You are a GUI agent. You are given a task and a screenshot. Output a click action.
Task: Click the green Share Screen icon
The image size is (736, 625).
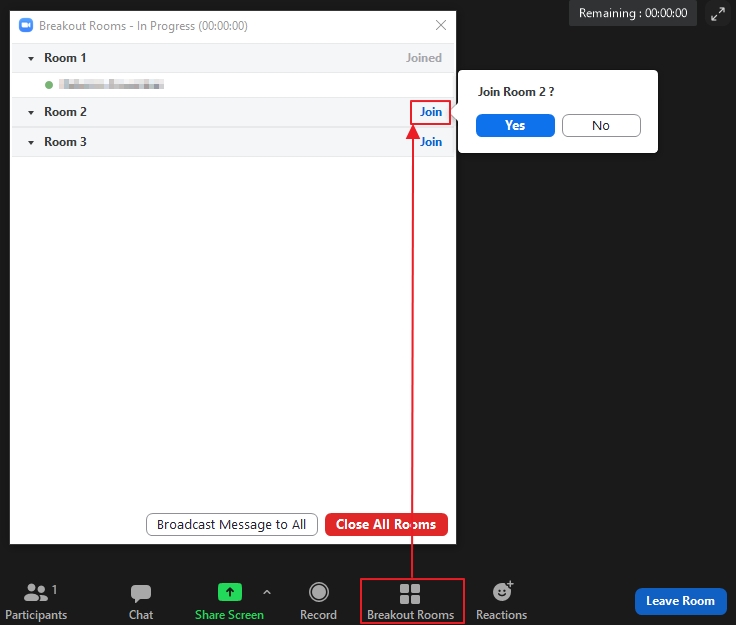coord(230,592)
